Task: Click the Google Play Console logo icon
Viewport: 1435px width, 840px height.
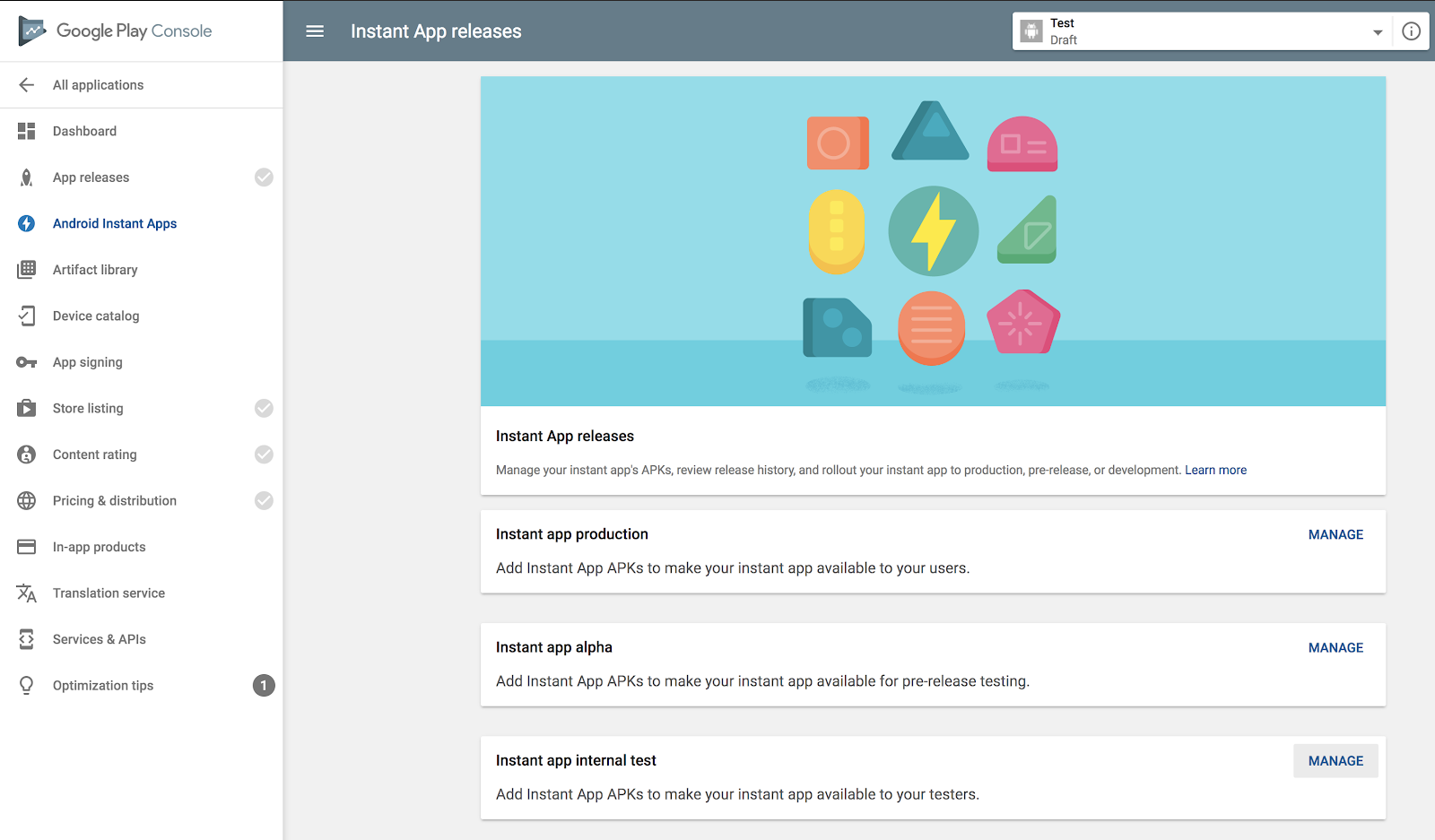Action: point(32,30)
